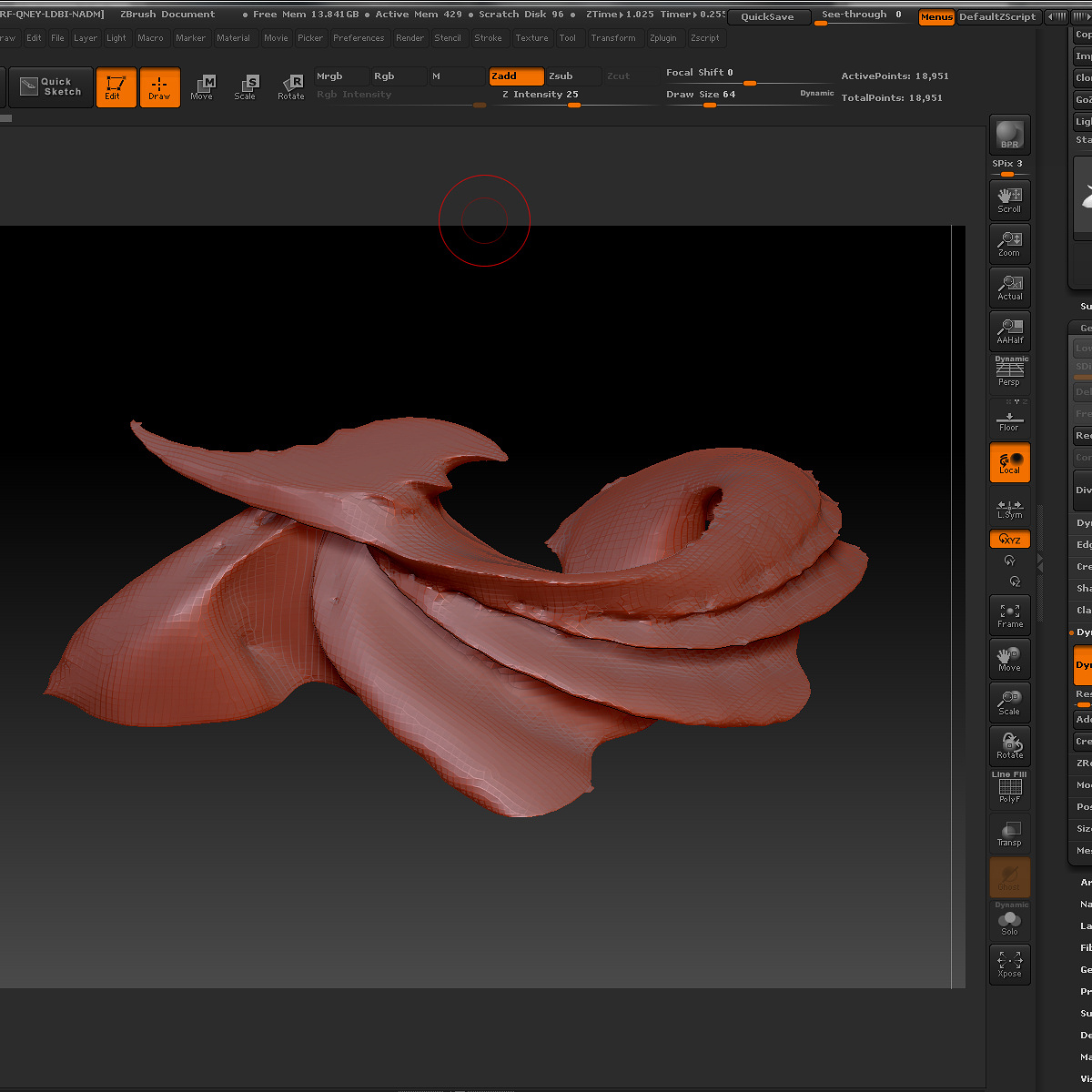Click the Focal Shift slider

click(x=748, y=76)
